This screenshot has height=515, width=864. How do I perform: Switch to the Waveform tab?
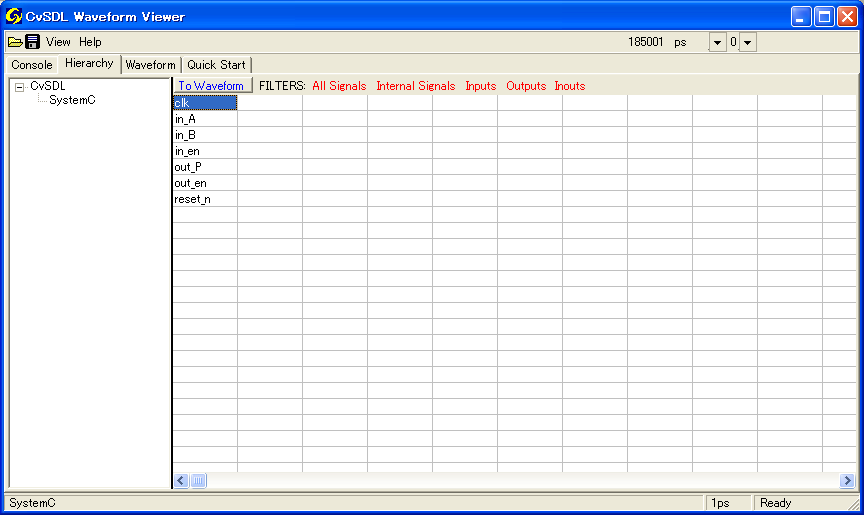tap(150, 65)
